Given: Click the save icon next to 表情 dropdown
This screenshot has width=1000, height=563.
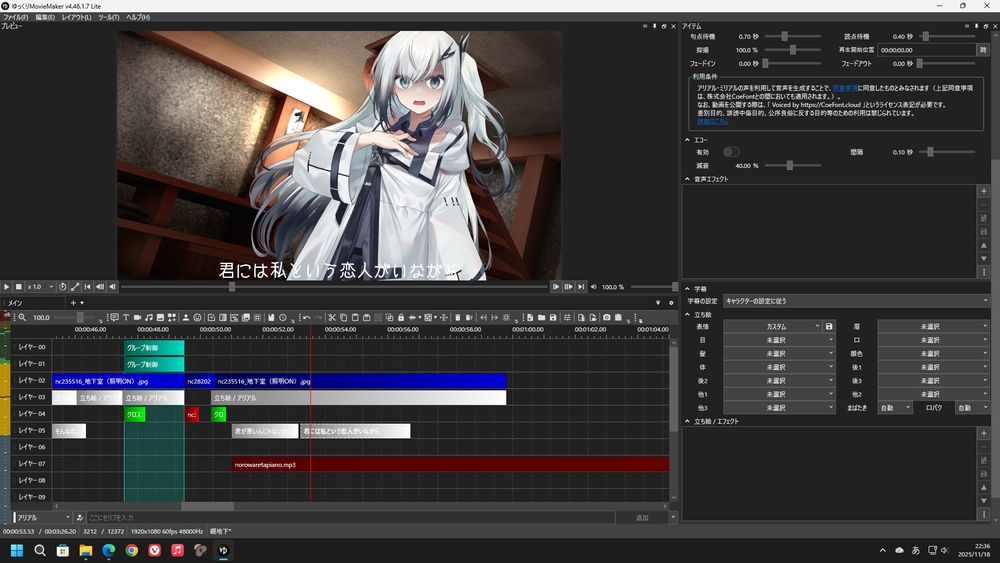Looking at the screenshot, I should click(x=829, y=327).
